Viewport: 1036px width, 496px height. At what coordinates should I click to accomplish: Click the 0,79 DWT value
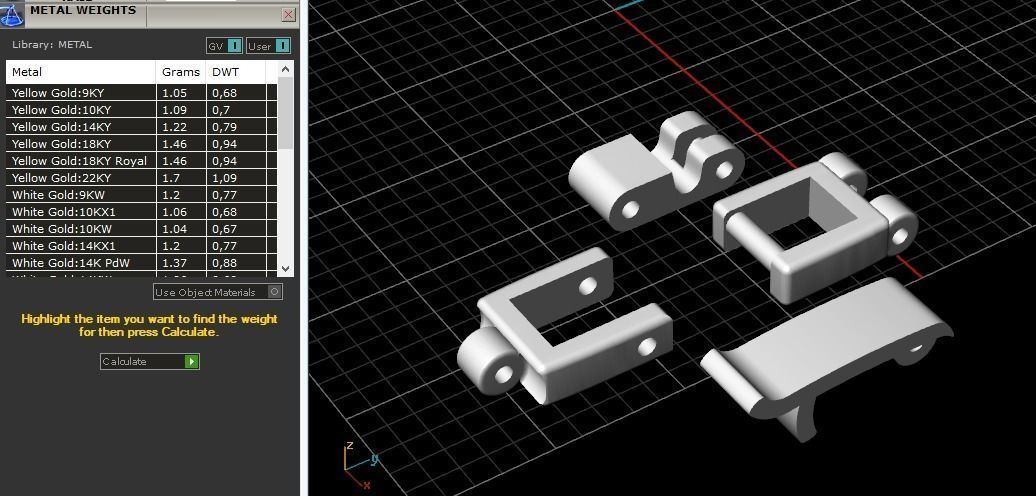pyautogui.click(x=224, y=127)
